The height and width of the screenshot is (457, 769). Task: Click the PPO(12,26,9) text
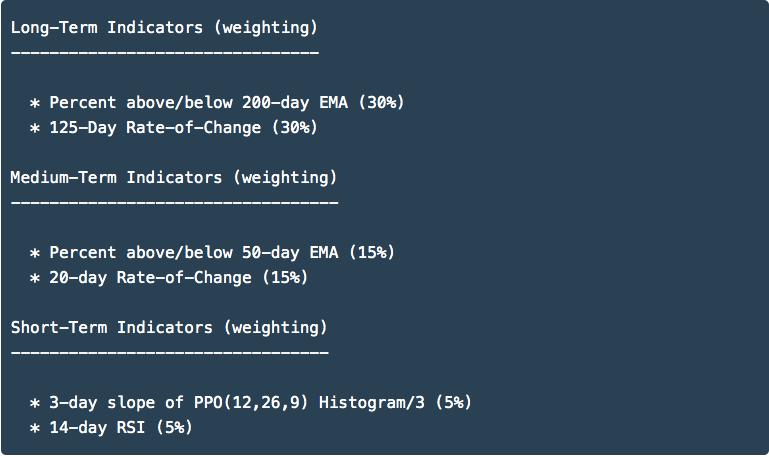click(x=251, y=403)
